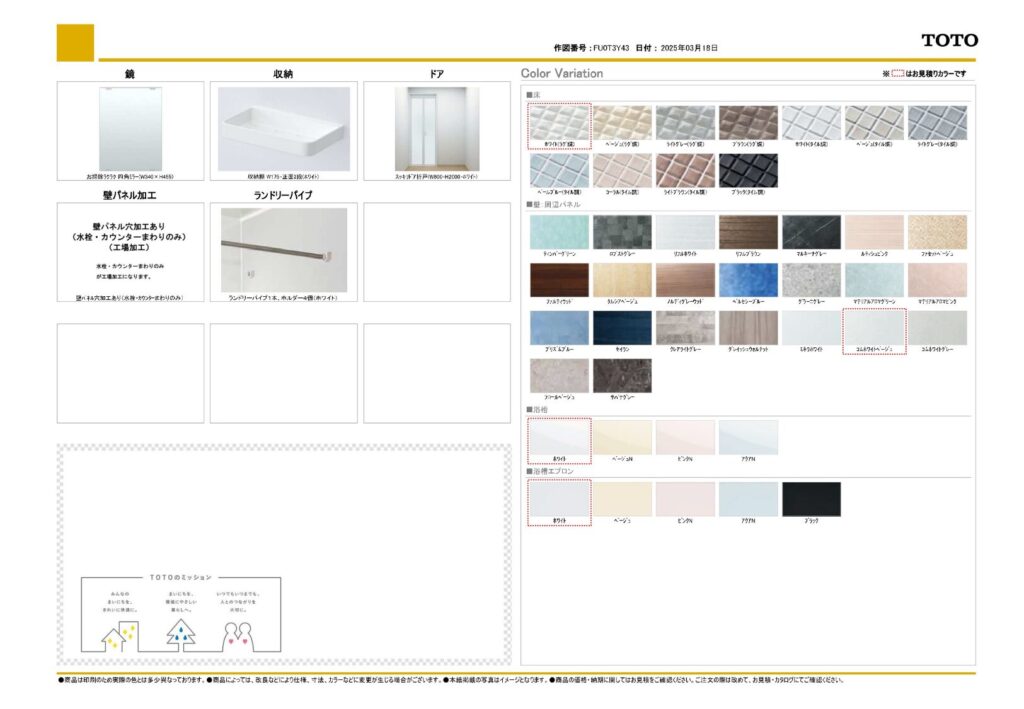The image size is (1024, 709).
Task: Click the Color Variation heading
Action: (562, 74)
